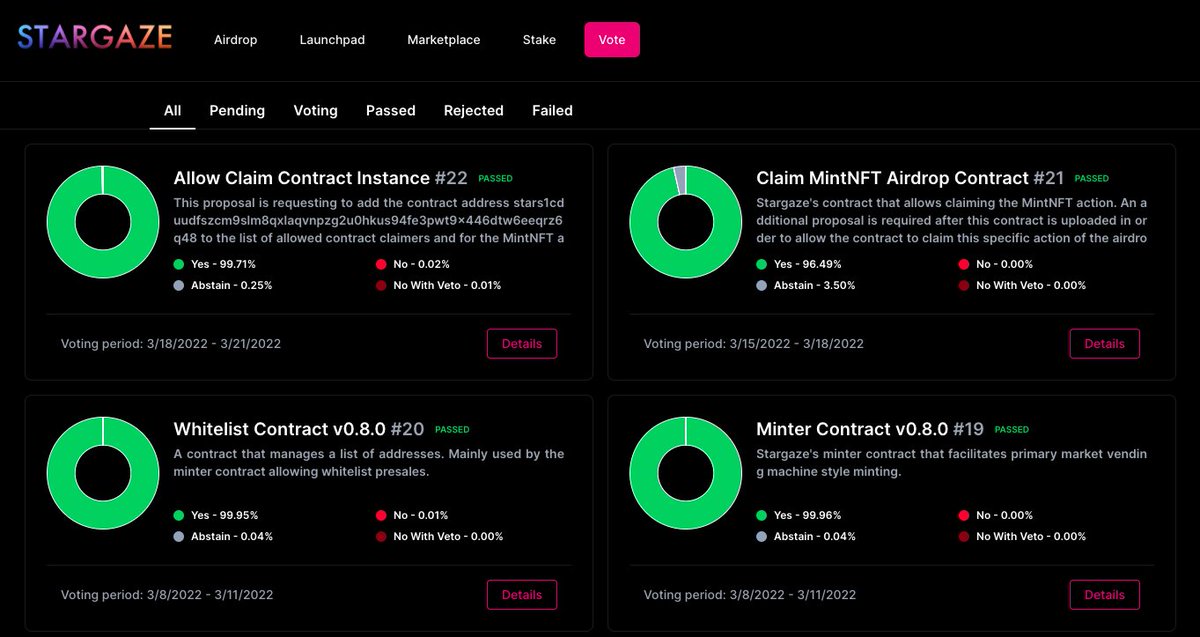The width and height of the screenshot is (1200, 637).
Task: Click the Stargaze logo
Action: coord(95,39)
